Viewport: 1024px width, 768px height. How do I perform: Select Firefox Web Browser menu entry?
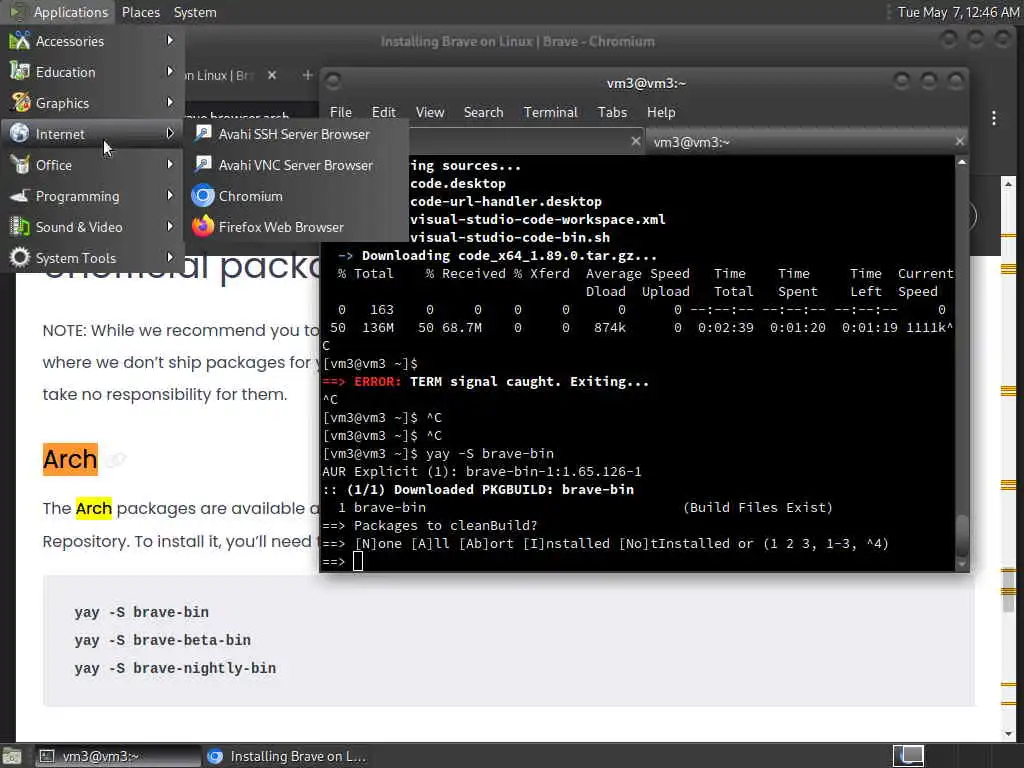(x=297, y=227)
